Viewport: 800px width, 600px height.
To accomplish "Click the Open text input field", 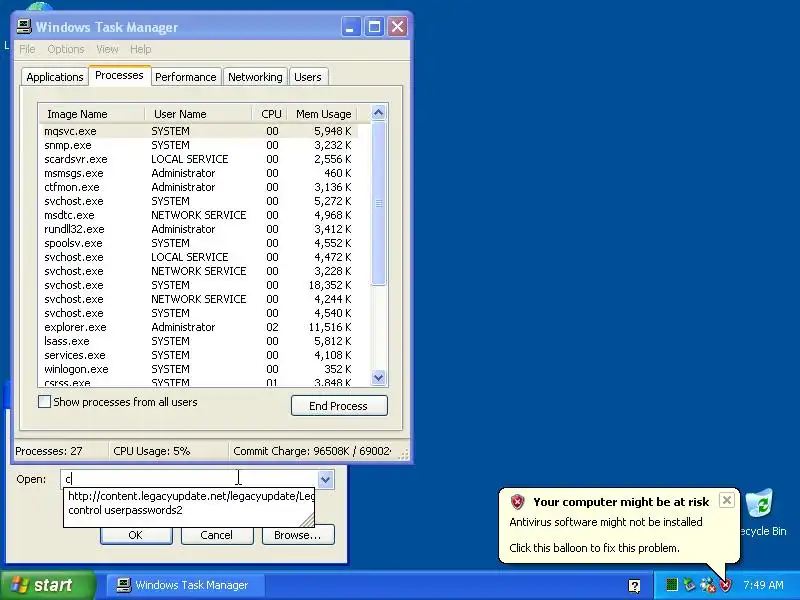I will coord(189,480).
